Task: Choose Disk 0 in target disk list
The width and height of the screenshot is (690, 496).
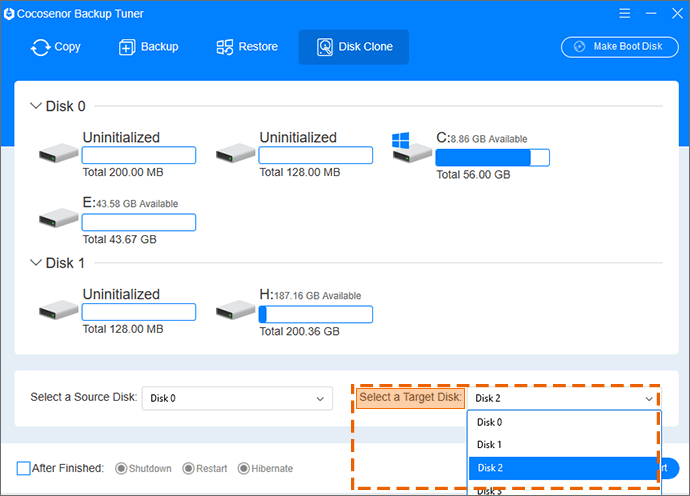Action: tap(564, 422)
